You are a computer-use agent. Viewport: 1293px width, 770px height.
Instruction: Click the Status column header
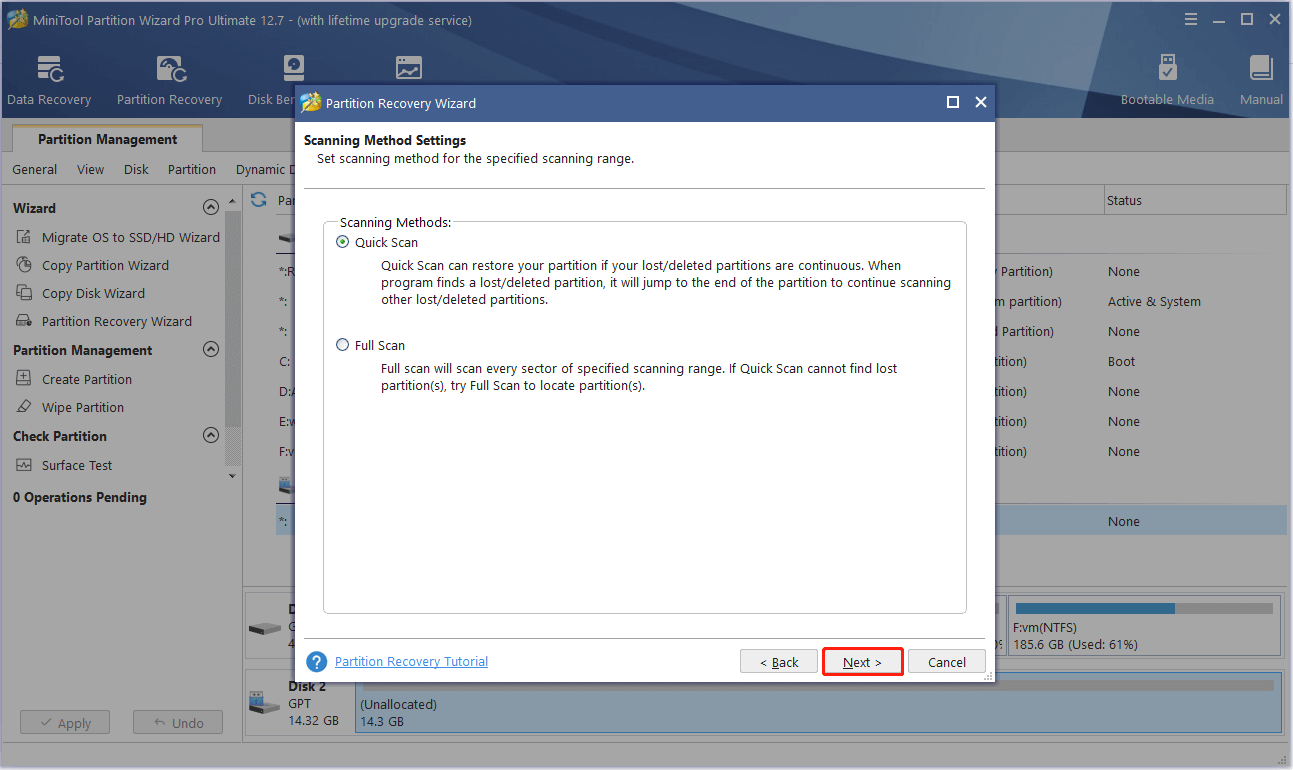(x=1195, y=200)
